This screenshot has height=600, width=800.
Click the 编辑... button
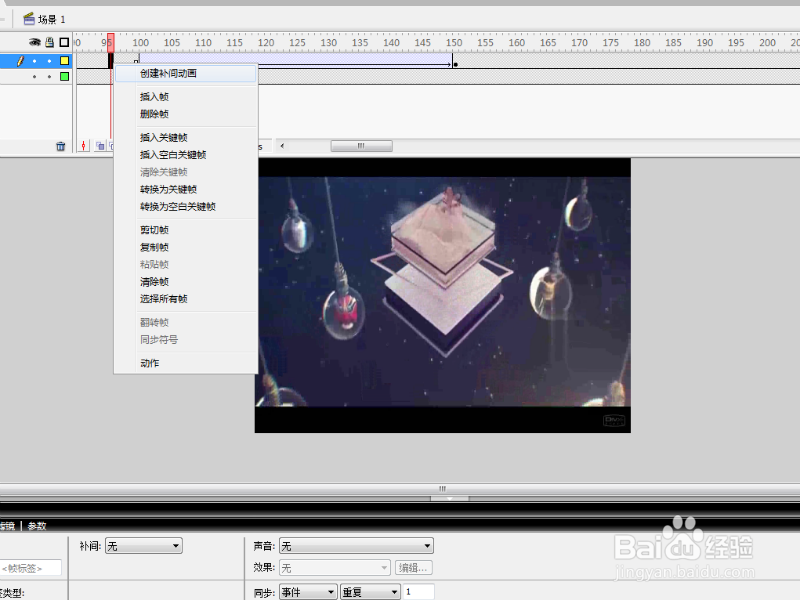click(x=414, y=568)
